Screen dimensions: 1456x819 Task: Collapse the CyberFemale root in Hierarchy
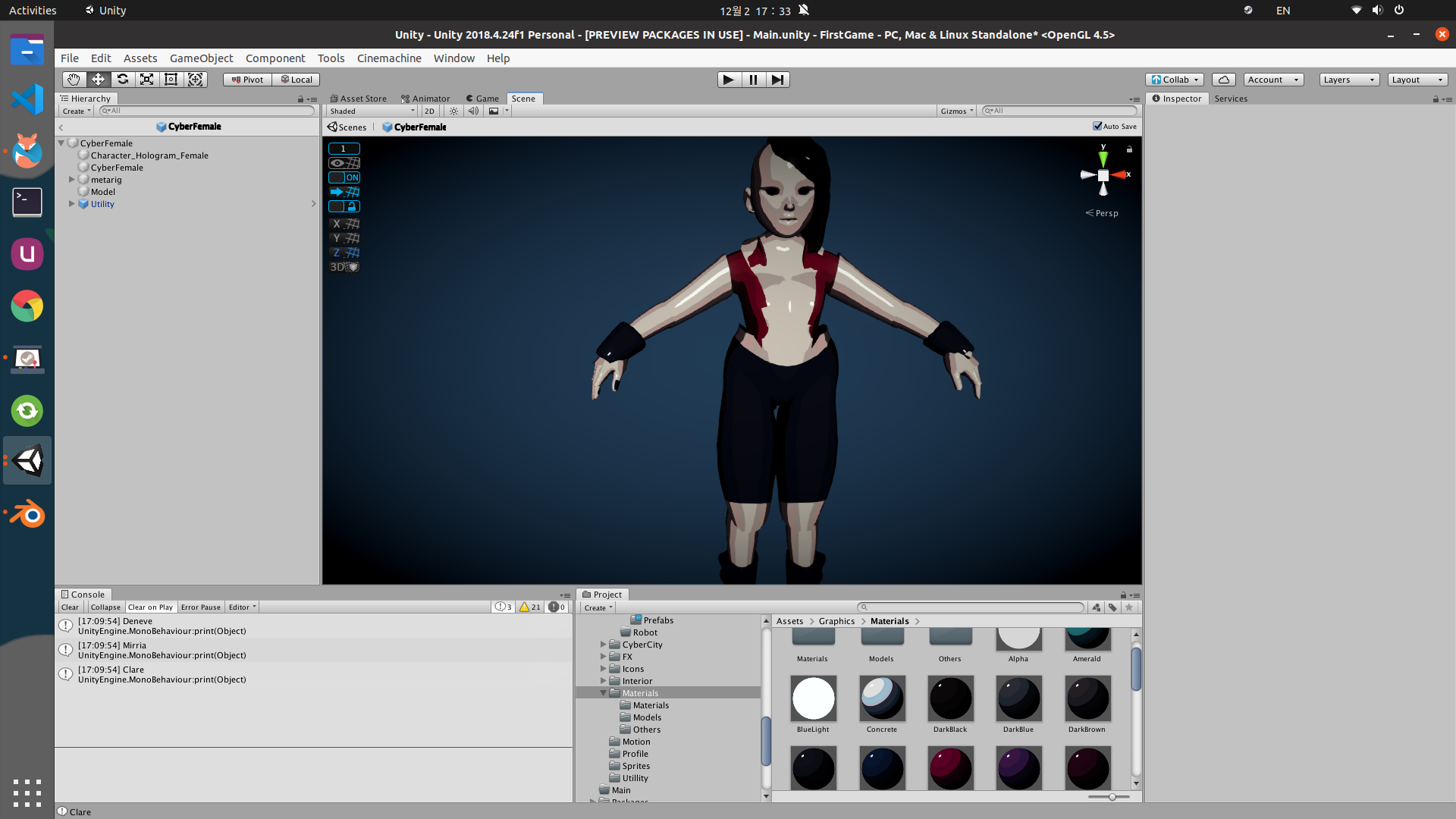tap(61, 143)
